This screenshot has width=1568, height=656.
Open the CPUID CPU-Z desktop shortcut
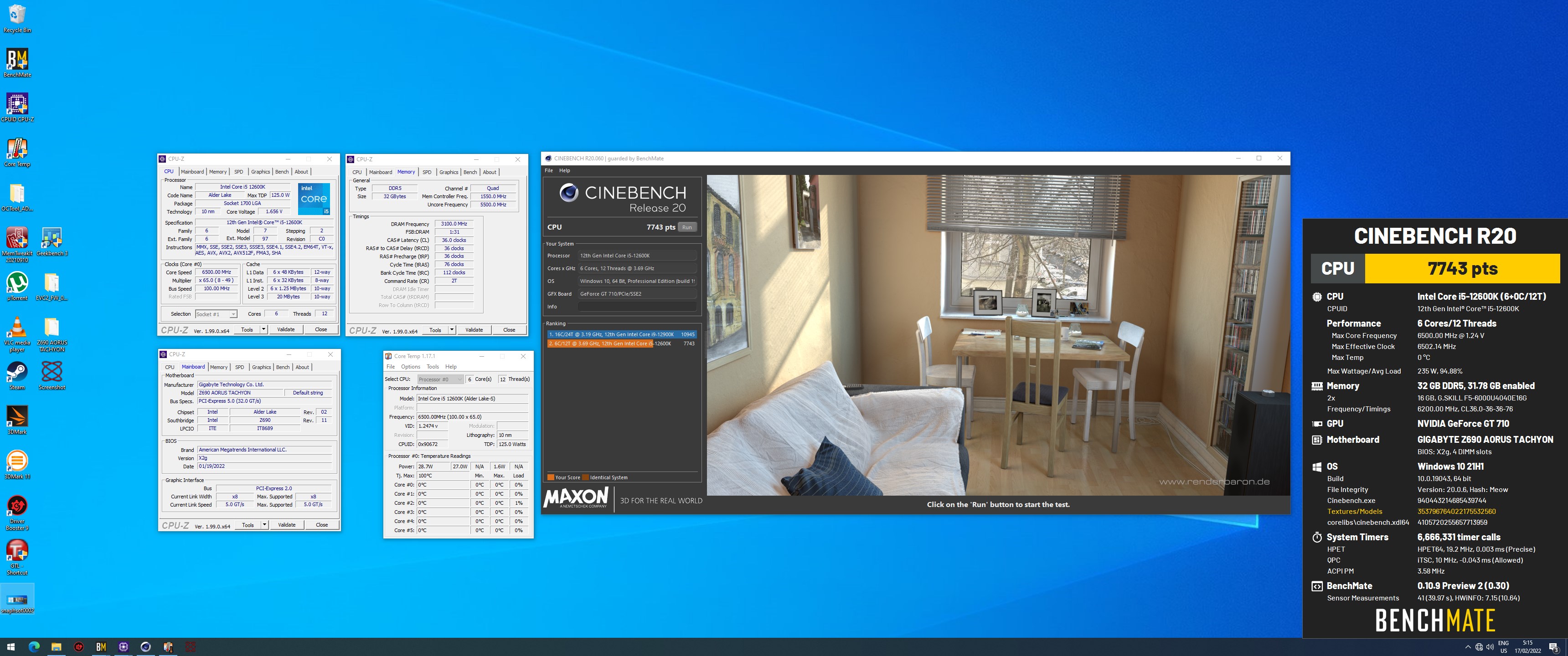tap(17, 107)
